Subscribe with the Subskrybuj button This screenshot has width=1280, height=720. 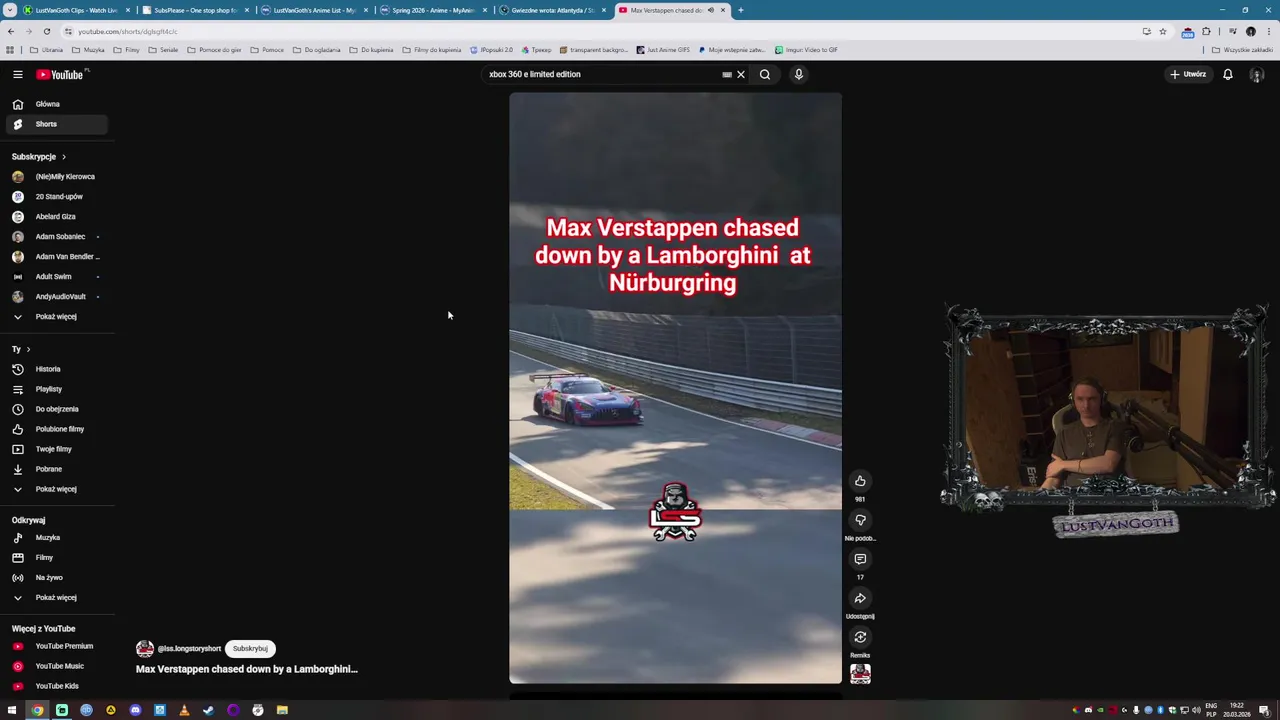tap(250, 648)
